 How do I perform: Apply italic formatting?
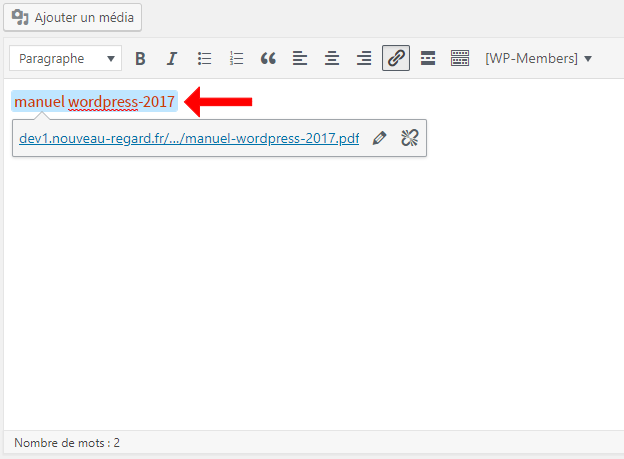172,59
